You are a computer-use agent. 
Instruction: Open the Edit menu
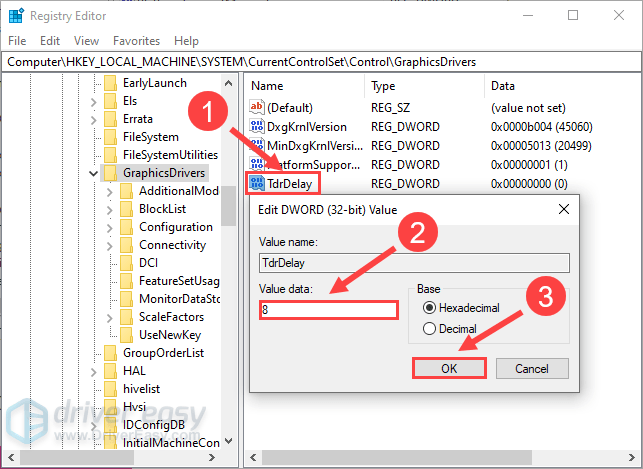49,41
